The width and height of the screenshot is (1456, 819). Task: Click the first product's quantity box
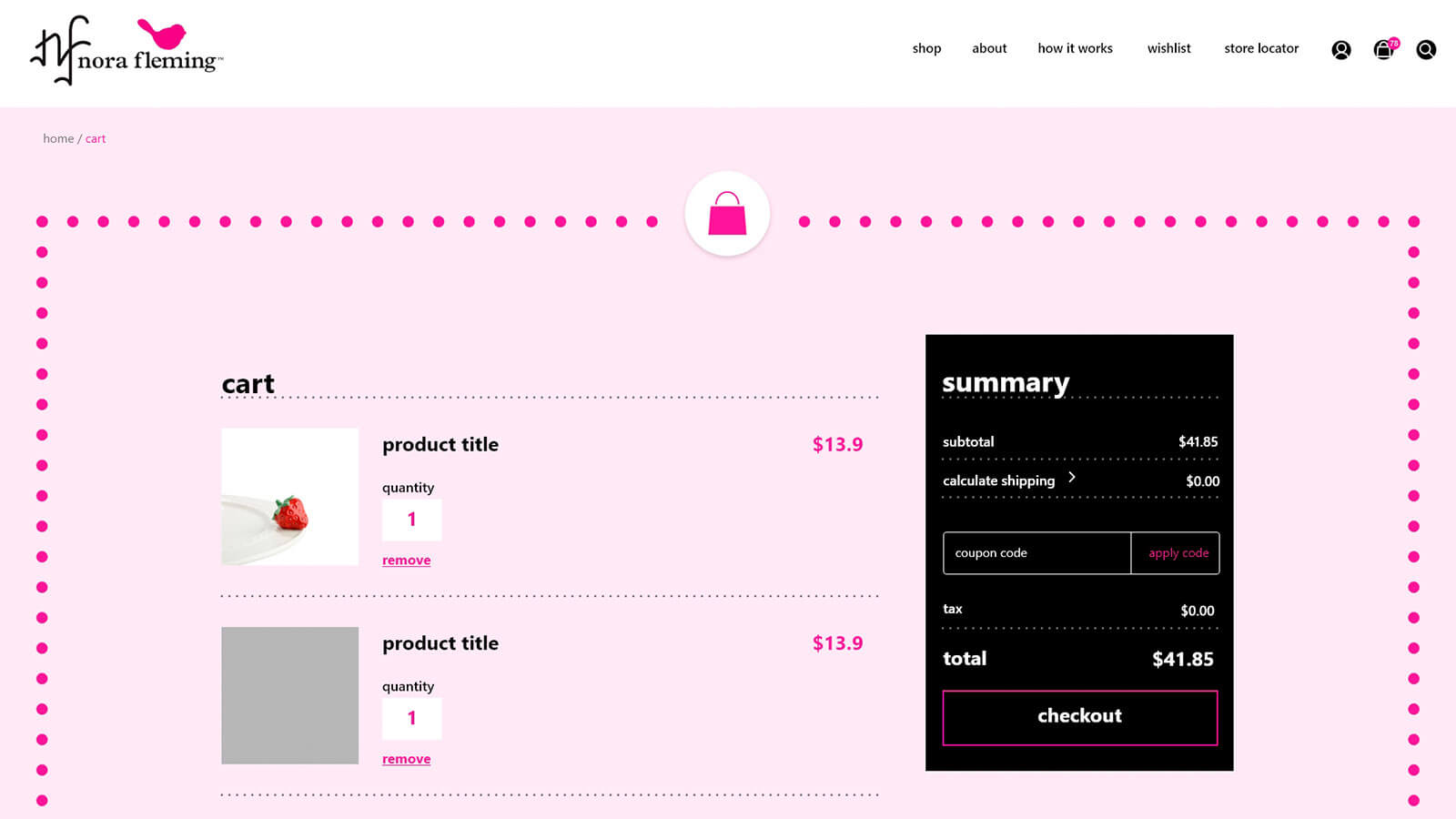411,520
